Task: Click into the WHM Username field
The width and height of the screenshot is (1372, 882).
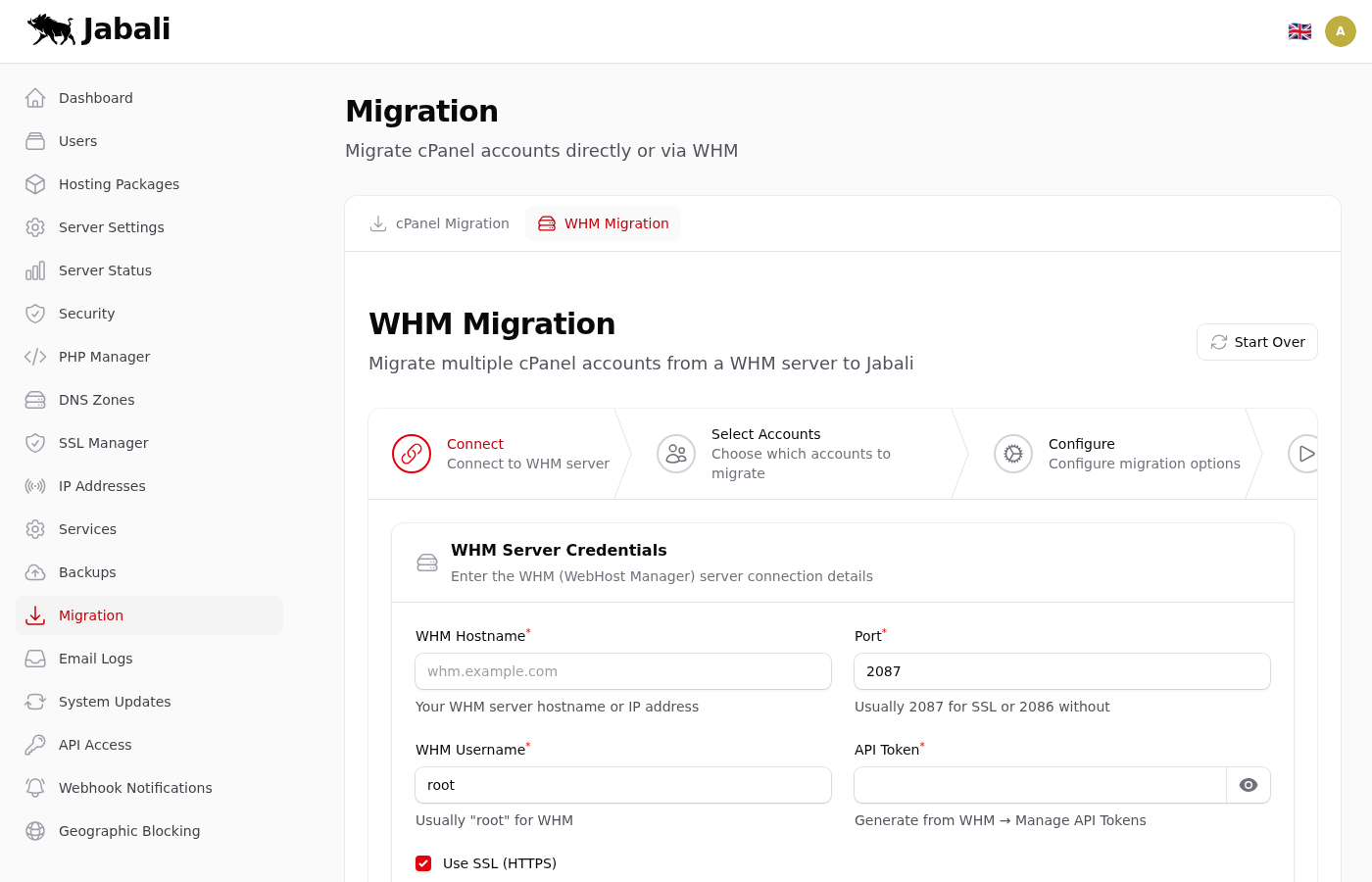Action: 623,785
